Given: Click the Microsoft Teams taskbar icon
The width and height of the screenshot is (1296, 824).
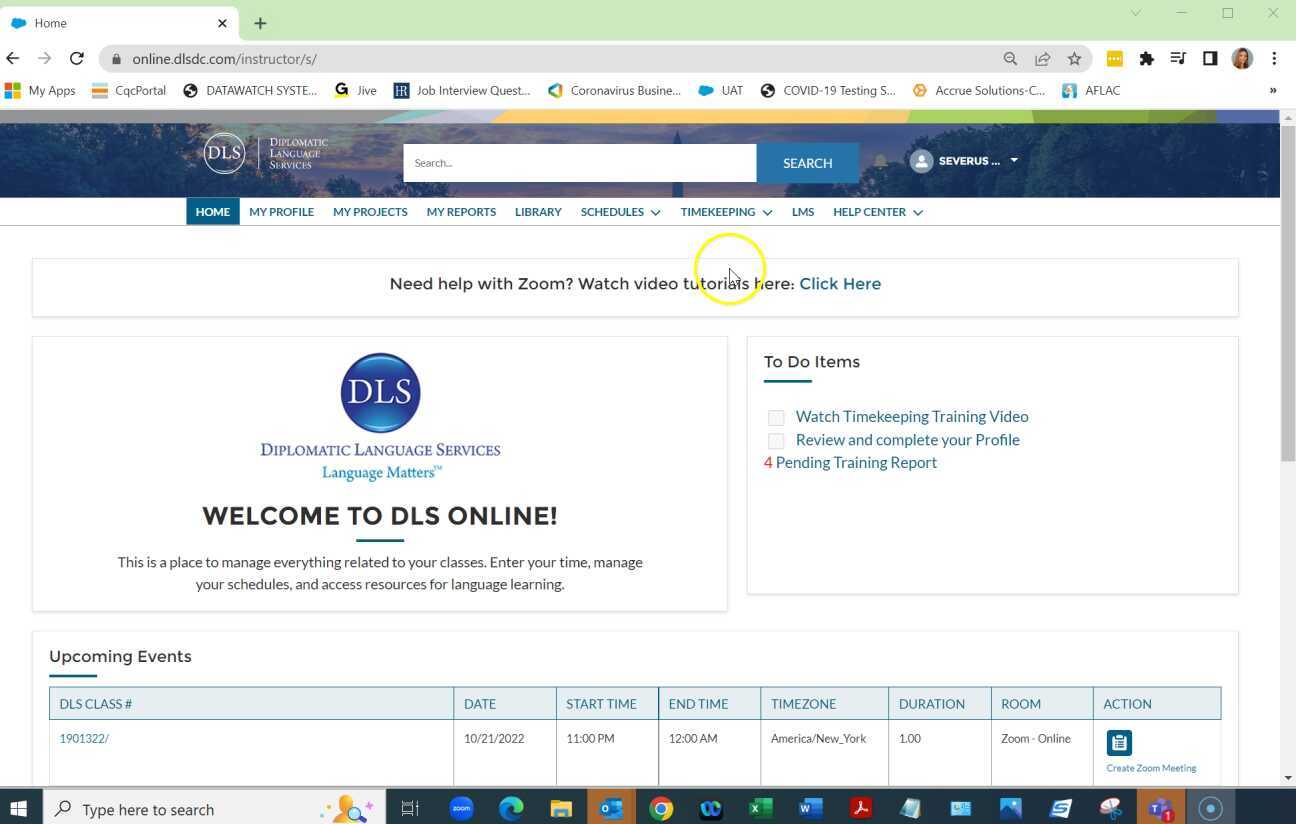Looking at the screenshot, I should click(1160, 809).
